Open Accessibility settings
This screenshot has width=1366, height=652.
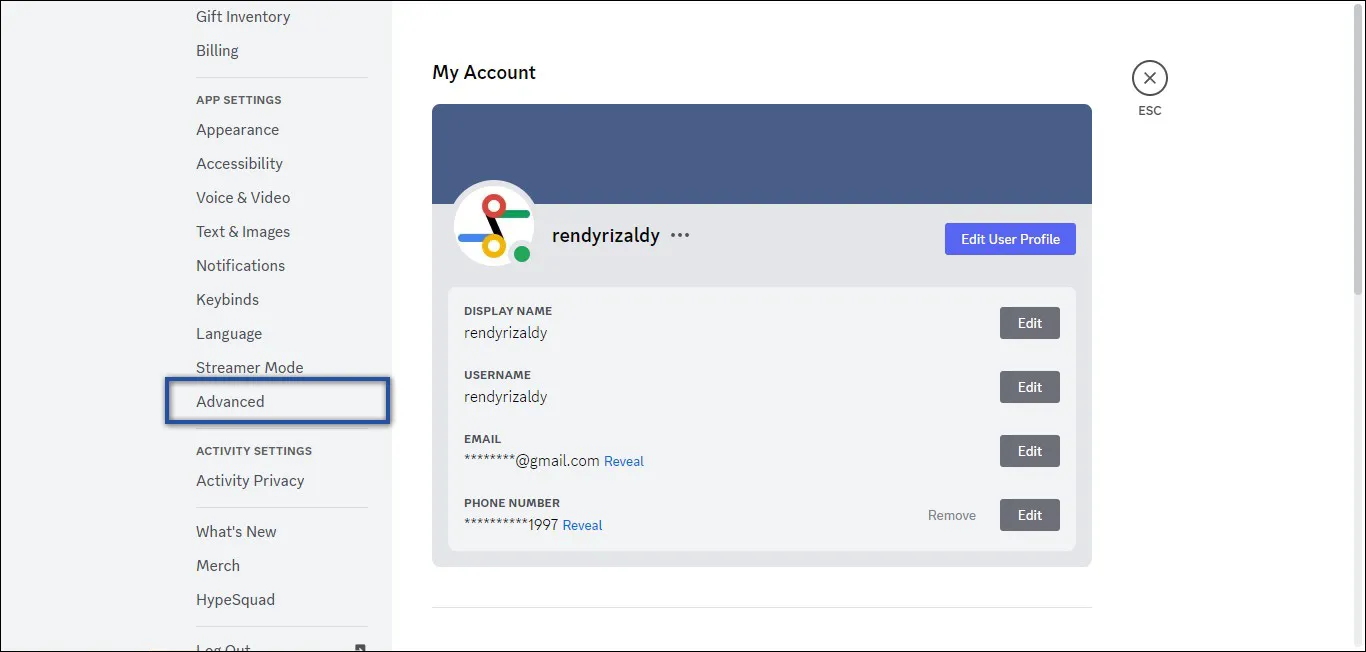point(239,163)
